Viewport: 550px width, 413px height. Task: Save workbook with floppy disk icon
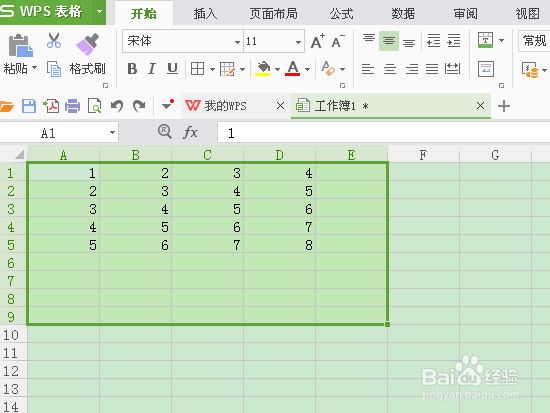(29, 106)
